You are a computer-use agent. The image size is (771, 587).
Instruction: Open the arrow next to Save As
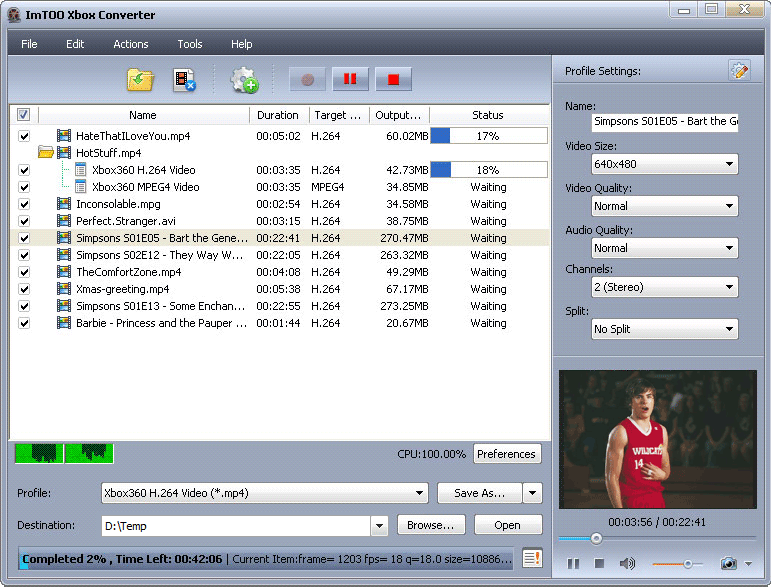click(x=533, y=493)
